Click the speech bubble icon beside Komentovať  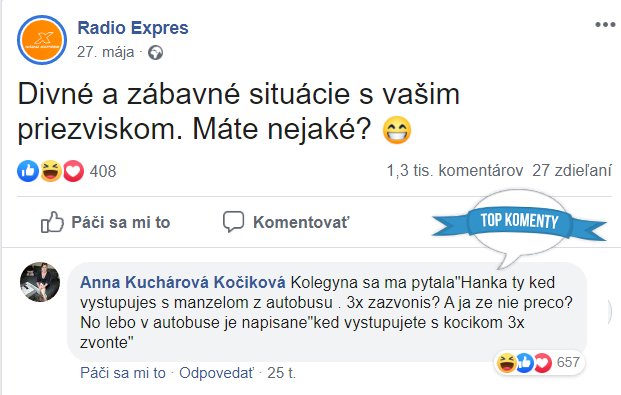click(233, 222)
